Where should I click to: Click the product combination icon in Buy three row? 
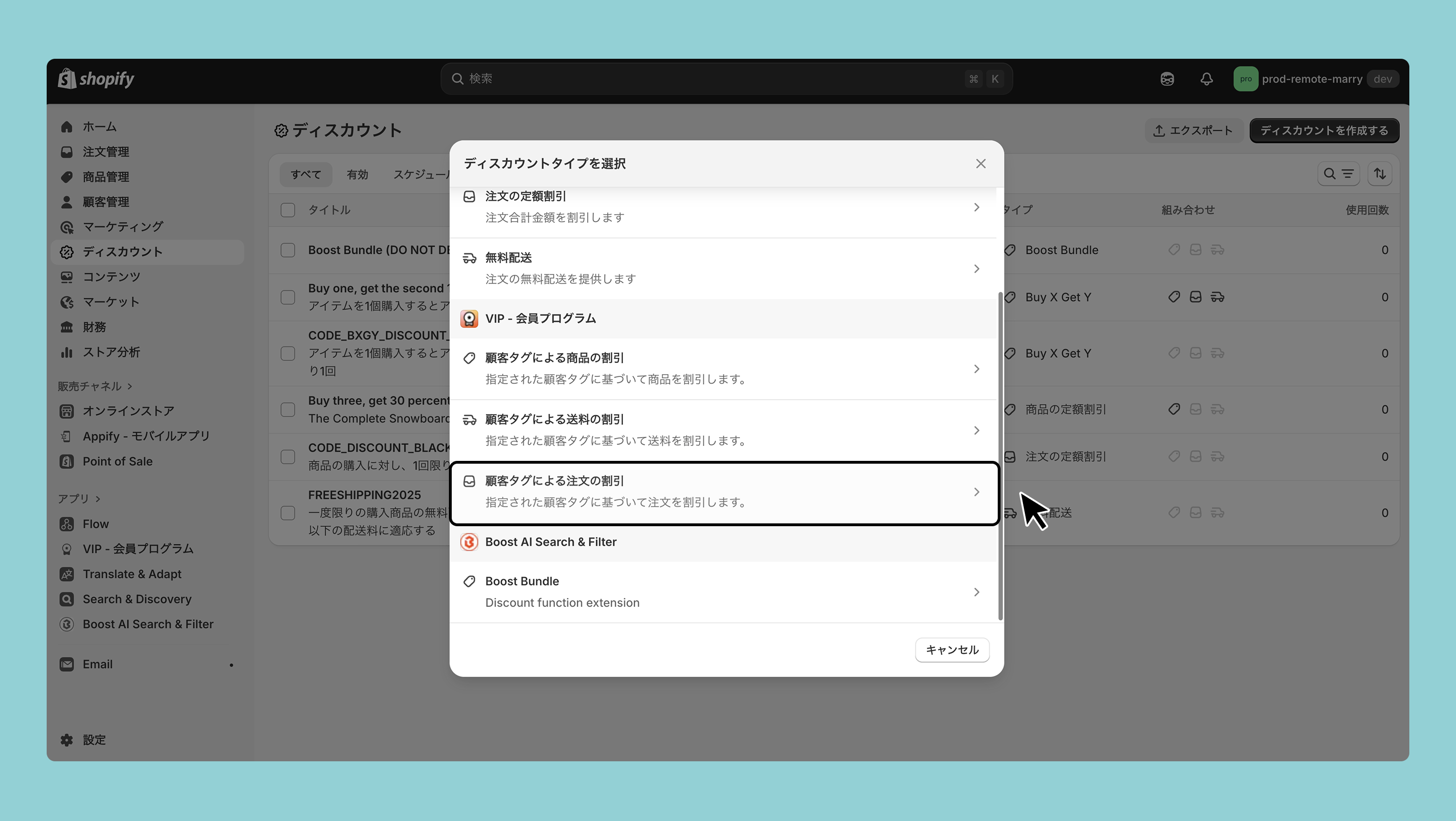click(1174, 410)
